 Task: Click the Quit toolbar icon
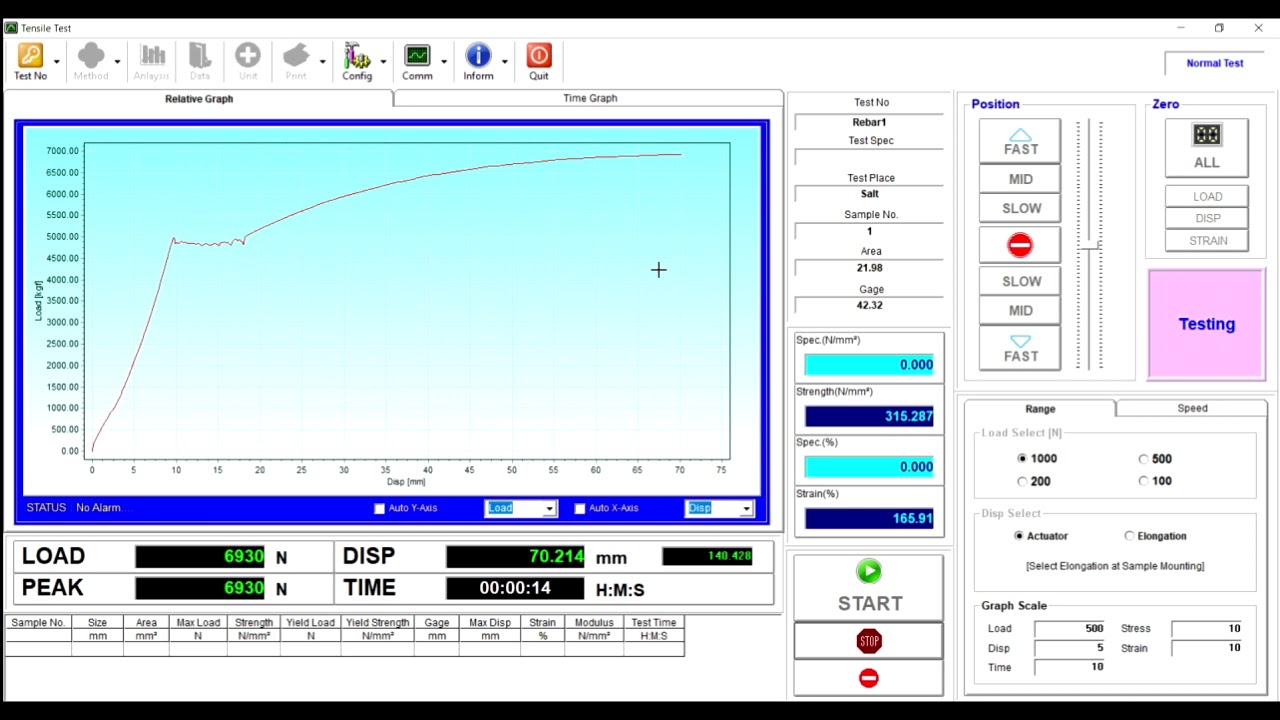(539, 62)
